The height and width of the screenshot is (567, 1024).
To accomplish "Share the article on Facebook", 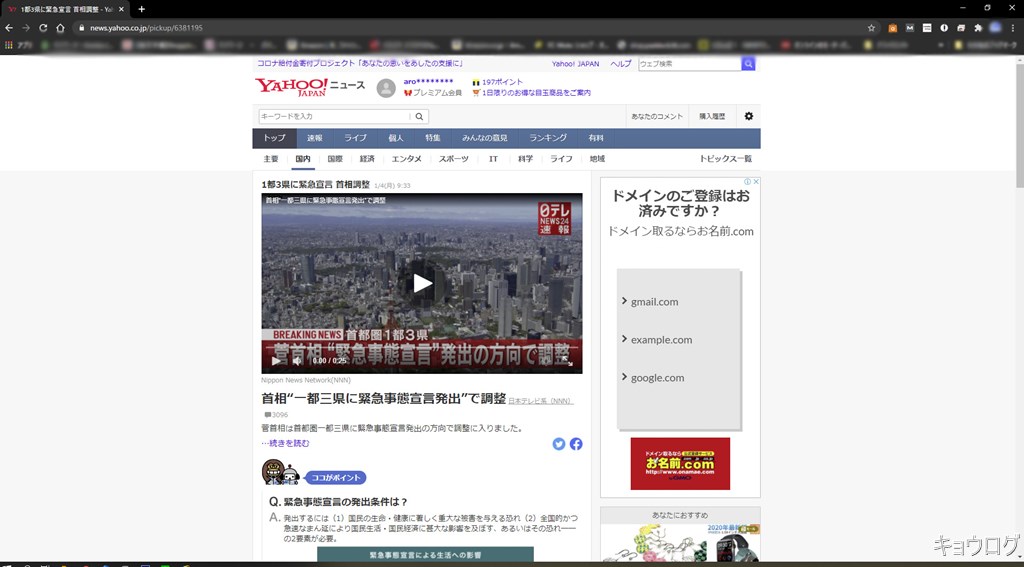I will [x=576, y=444].
